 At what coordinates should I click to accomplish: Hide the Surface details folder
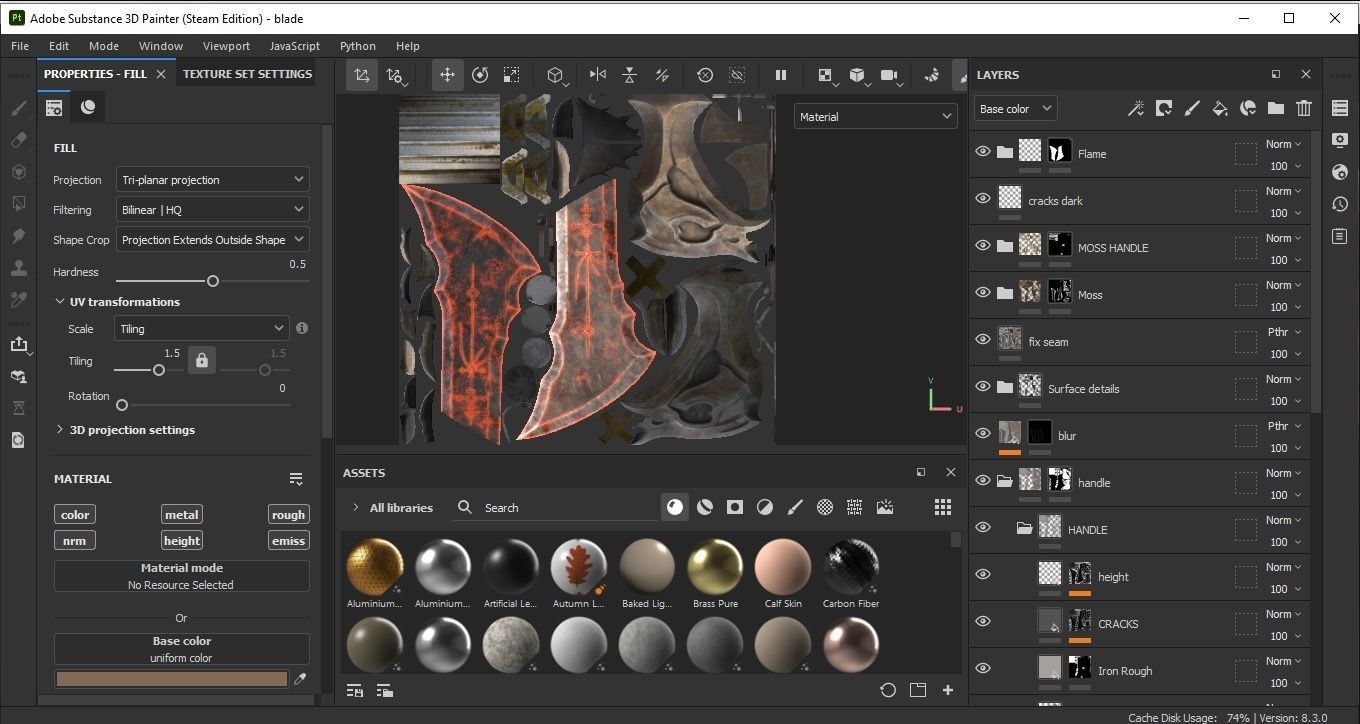[983, 387]
